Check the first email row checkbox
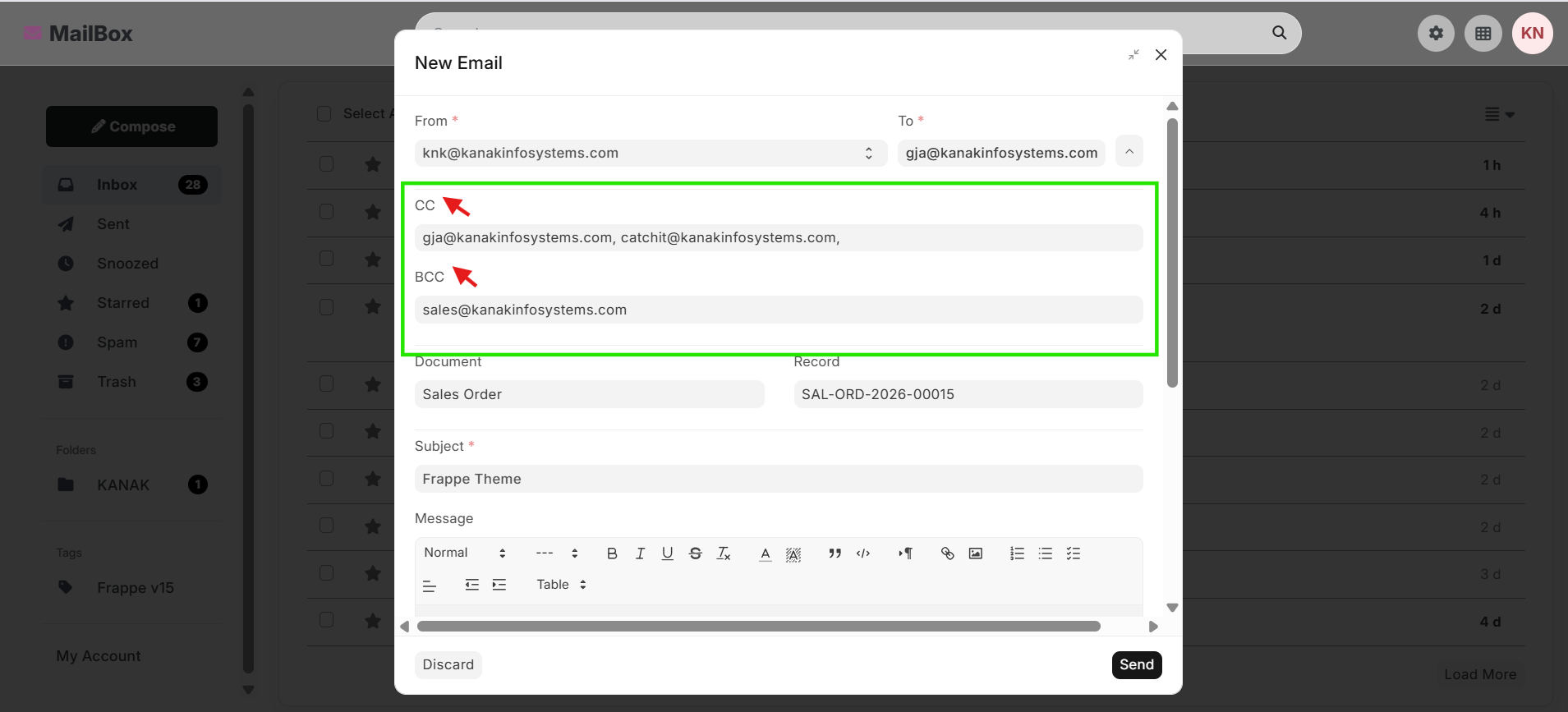Viewport: 1568px width, 712px height. [x=326, y=163]
